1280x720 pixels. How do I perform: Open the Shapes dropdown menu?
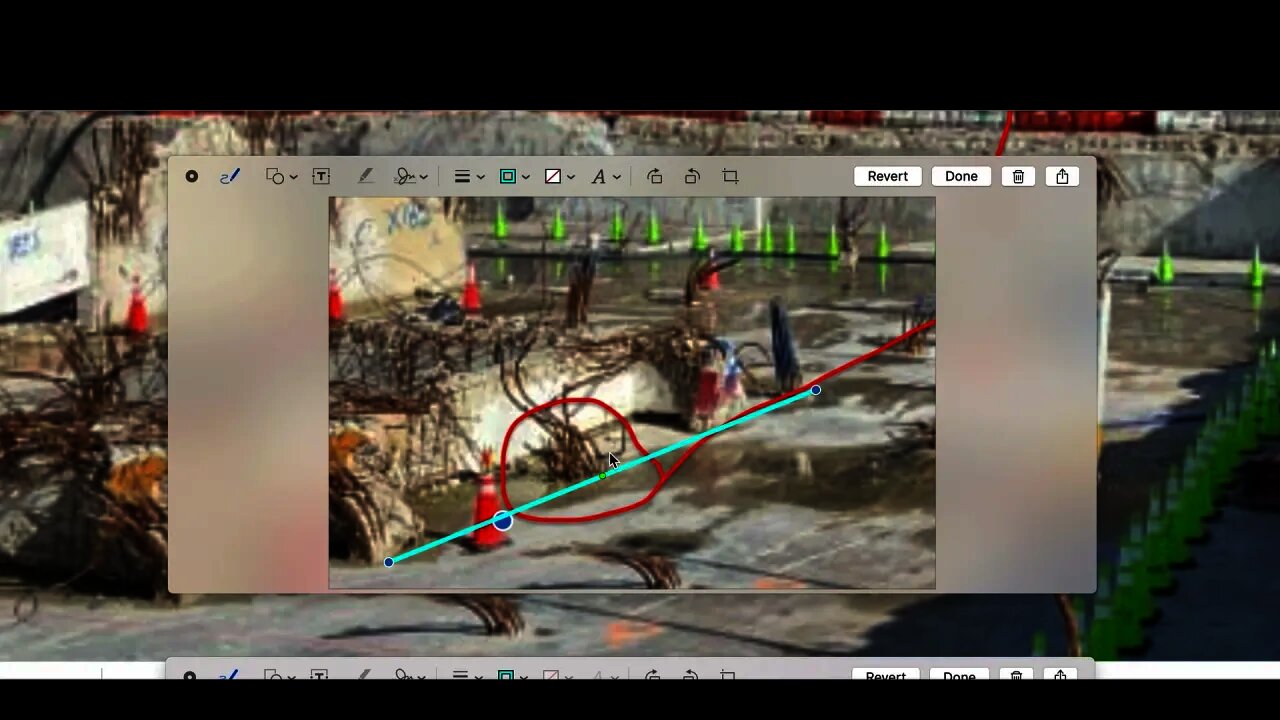pos(281,176)
